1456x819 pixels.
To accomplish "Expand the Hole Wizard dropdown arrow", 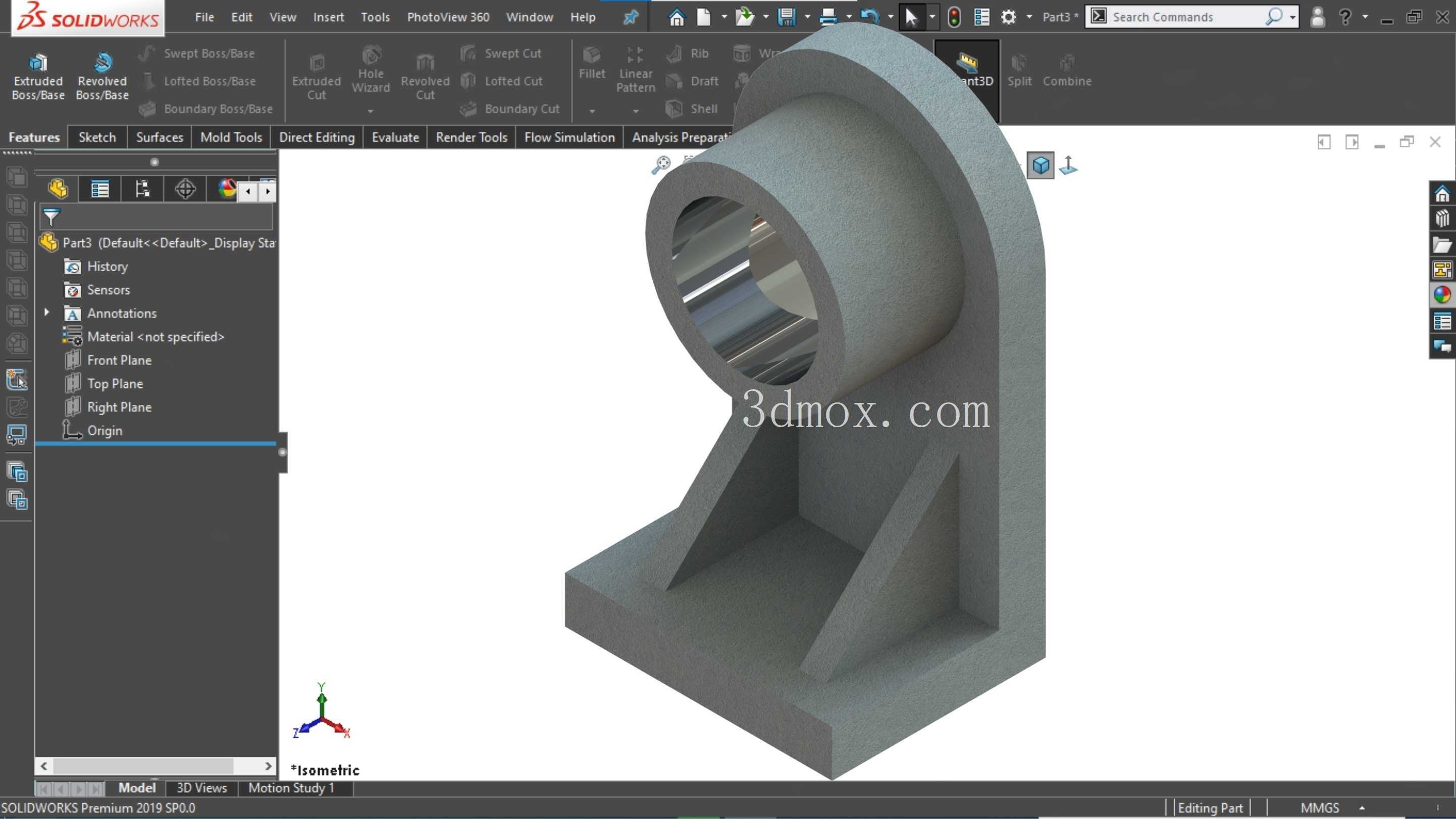I will pyautogui.click(x=371, y=112).
